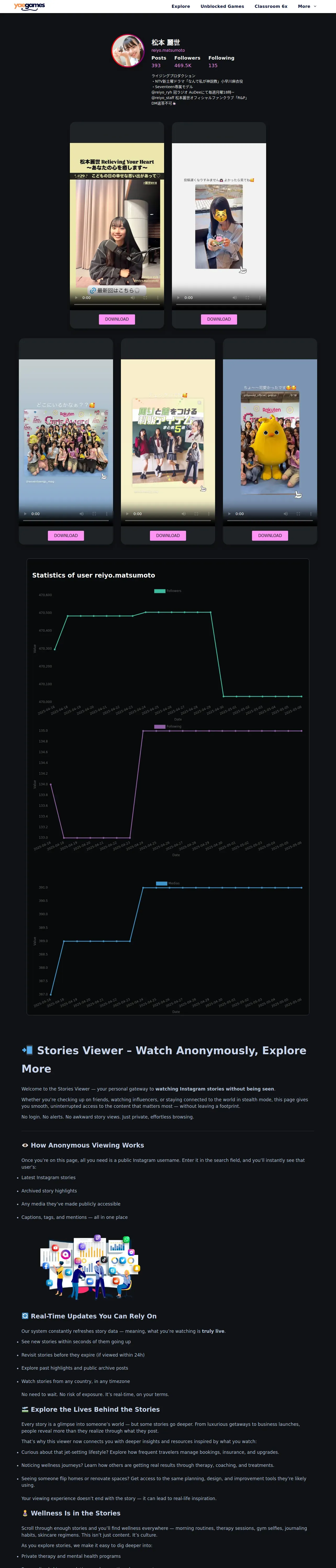The width and height of the screenshot is (336, 1568).
Task: Click the refresh icon beside Real-Time Updates heading
Action: [25, 1316]
